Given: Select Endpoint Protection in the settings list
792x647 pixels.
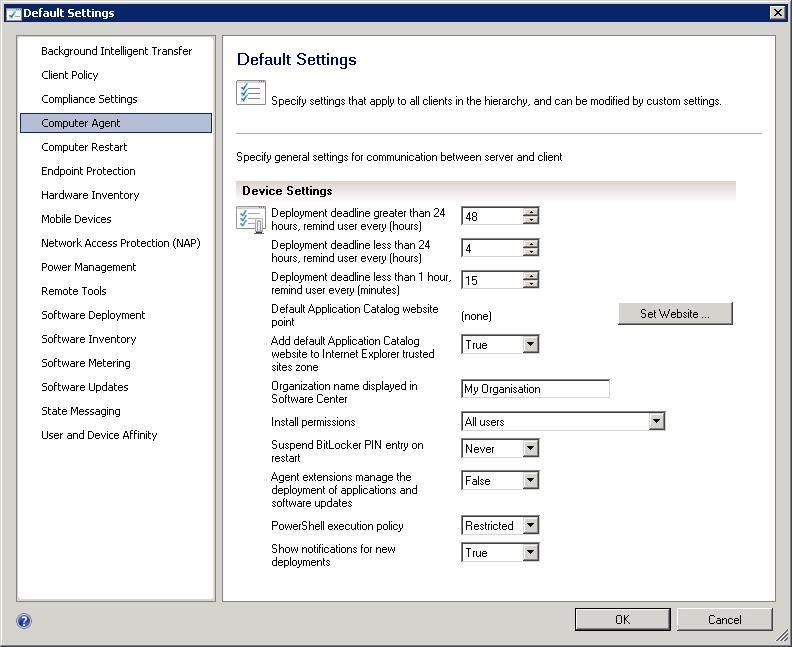Looking at the screenshot, I should [88, 171].
